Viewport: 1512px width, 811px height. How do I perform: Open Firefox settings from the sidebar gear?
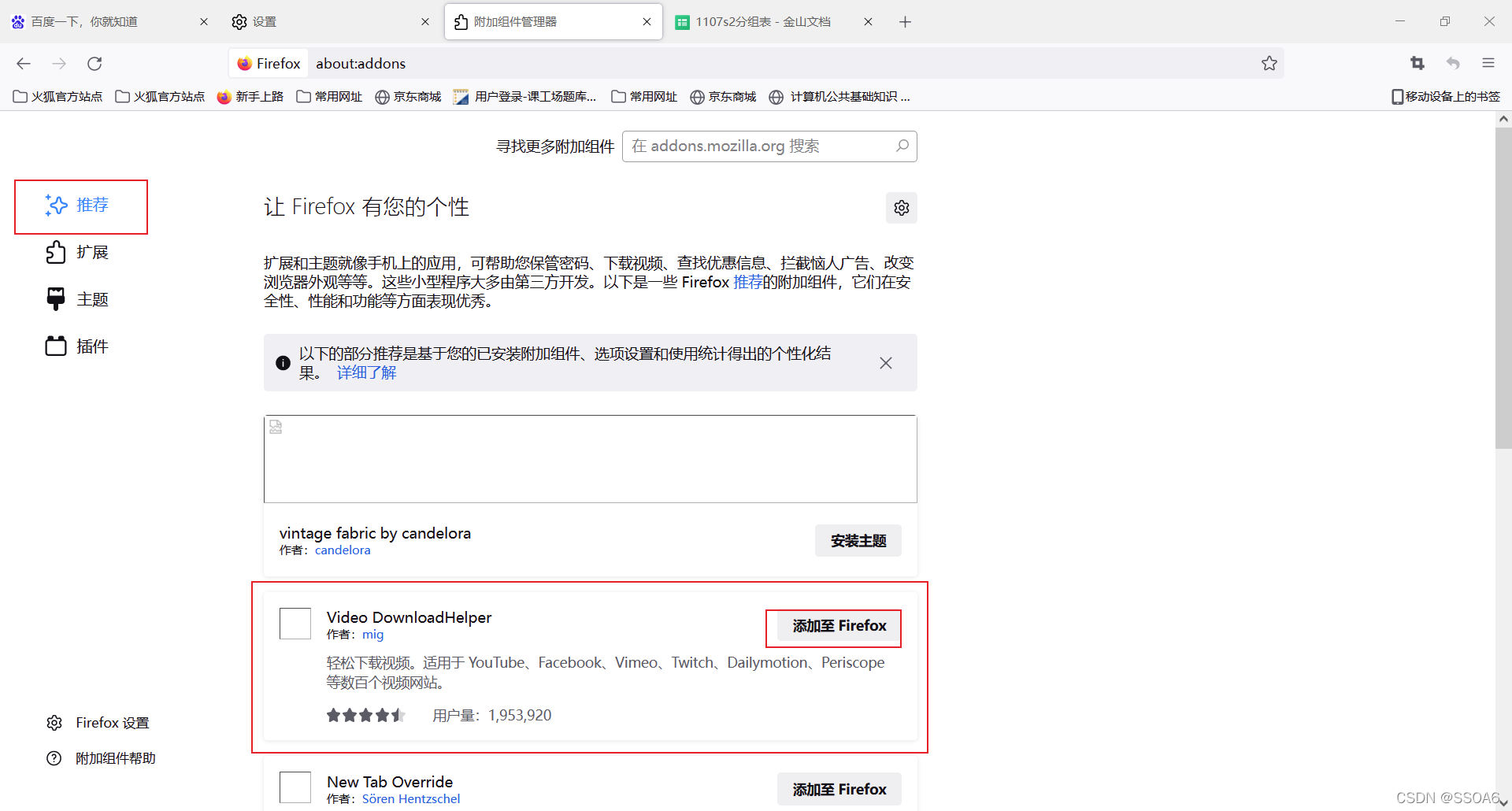[x=54, y=723]
